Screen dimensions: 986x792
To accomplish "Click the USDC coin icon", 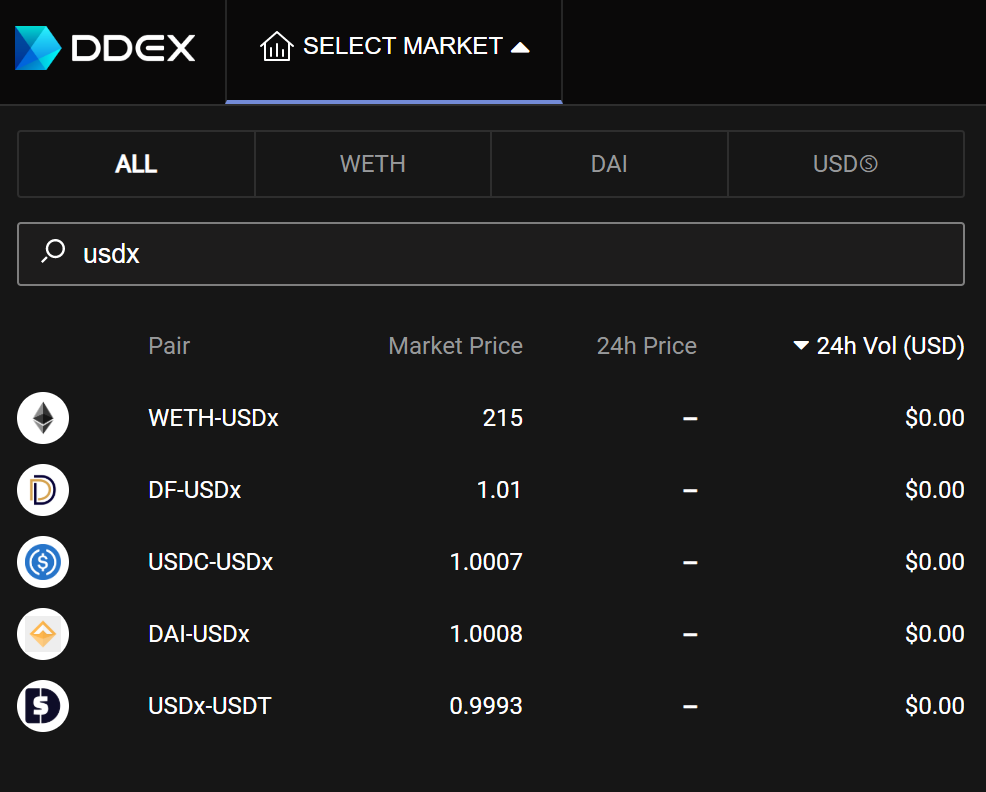I will point(43,562).
